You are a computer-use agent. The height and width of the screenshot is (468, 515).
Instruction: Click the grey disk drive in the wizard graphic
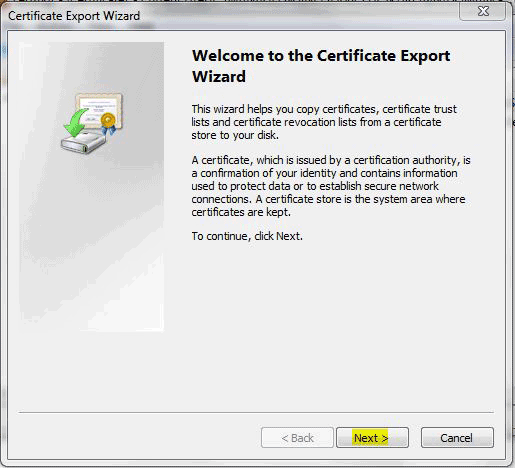[84, 142]
